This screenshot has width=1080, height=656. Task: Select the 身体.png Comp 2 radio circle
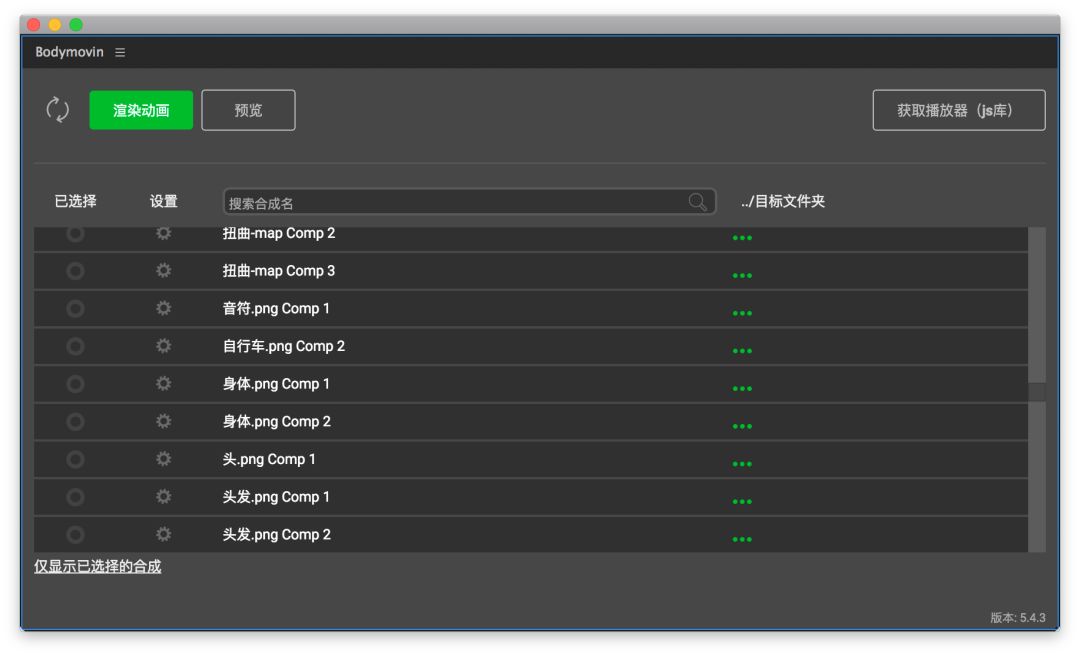pyautogui.click(x=75, y=422)
